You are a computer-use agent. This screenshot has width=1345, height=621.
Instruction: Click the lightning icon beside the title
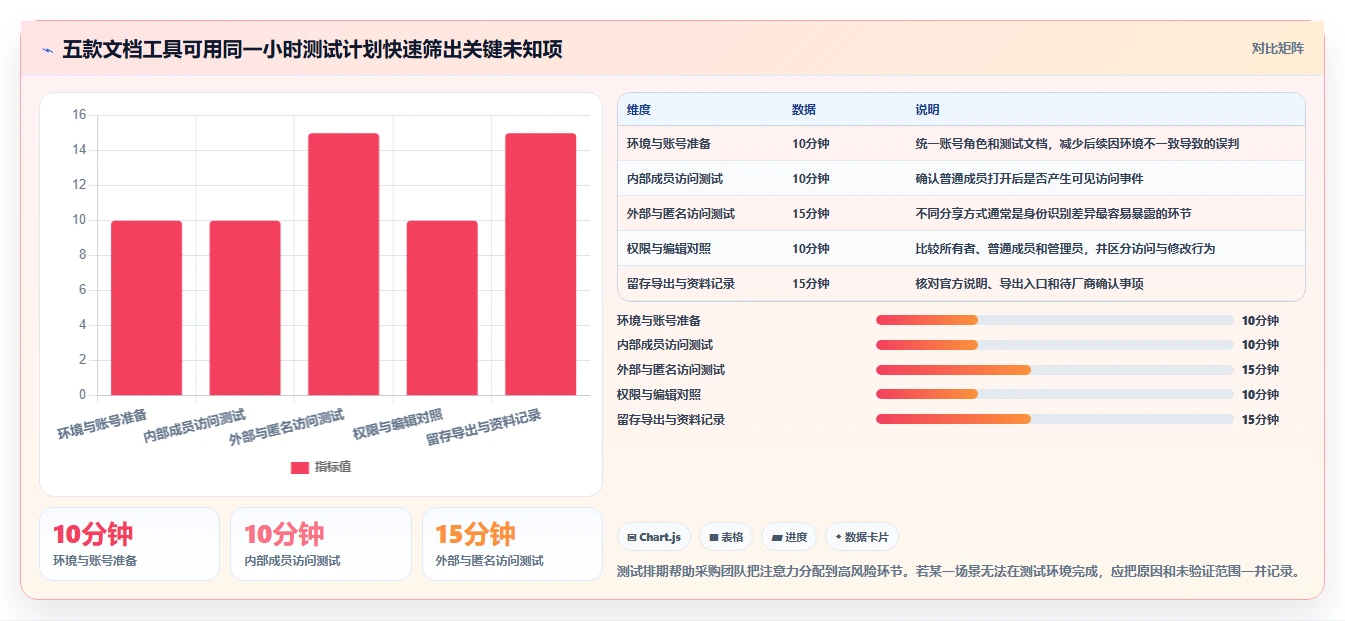point(47,49)
